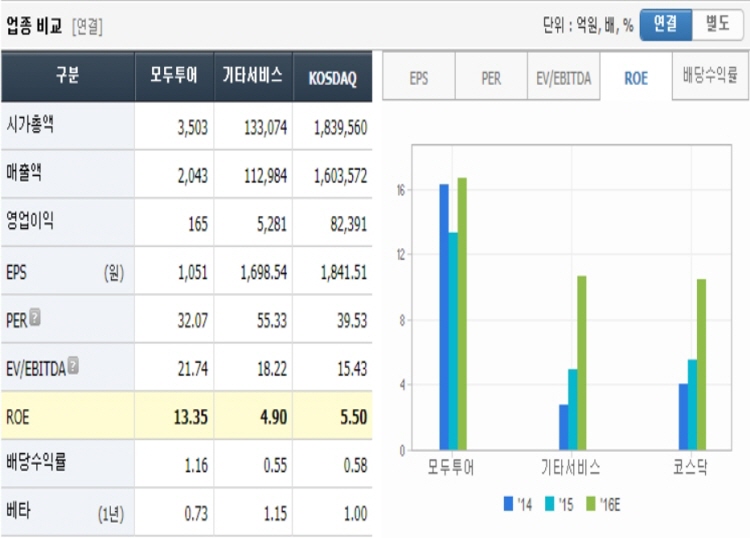Switch to the 별도 separate view
Screen dimensions: 750x538
[x=717, y=24]
